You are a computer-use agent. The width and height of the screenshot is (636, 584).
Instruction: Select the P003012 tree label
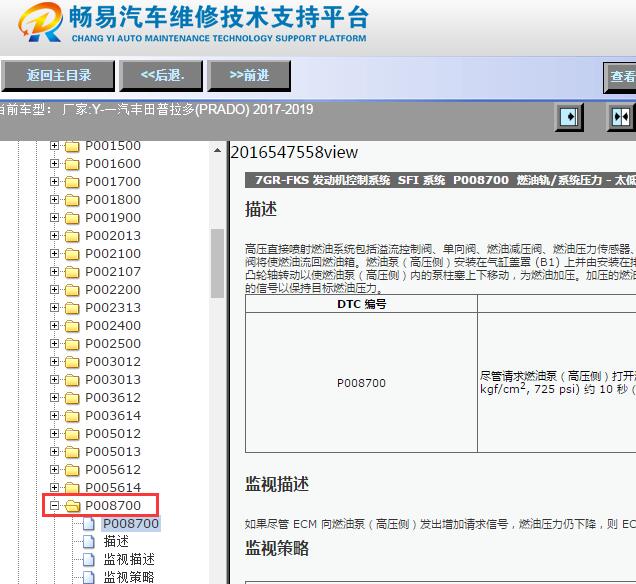pyautogui.click(x=113, y=362)
